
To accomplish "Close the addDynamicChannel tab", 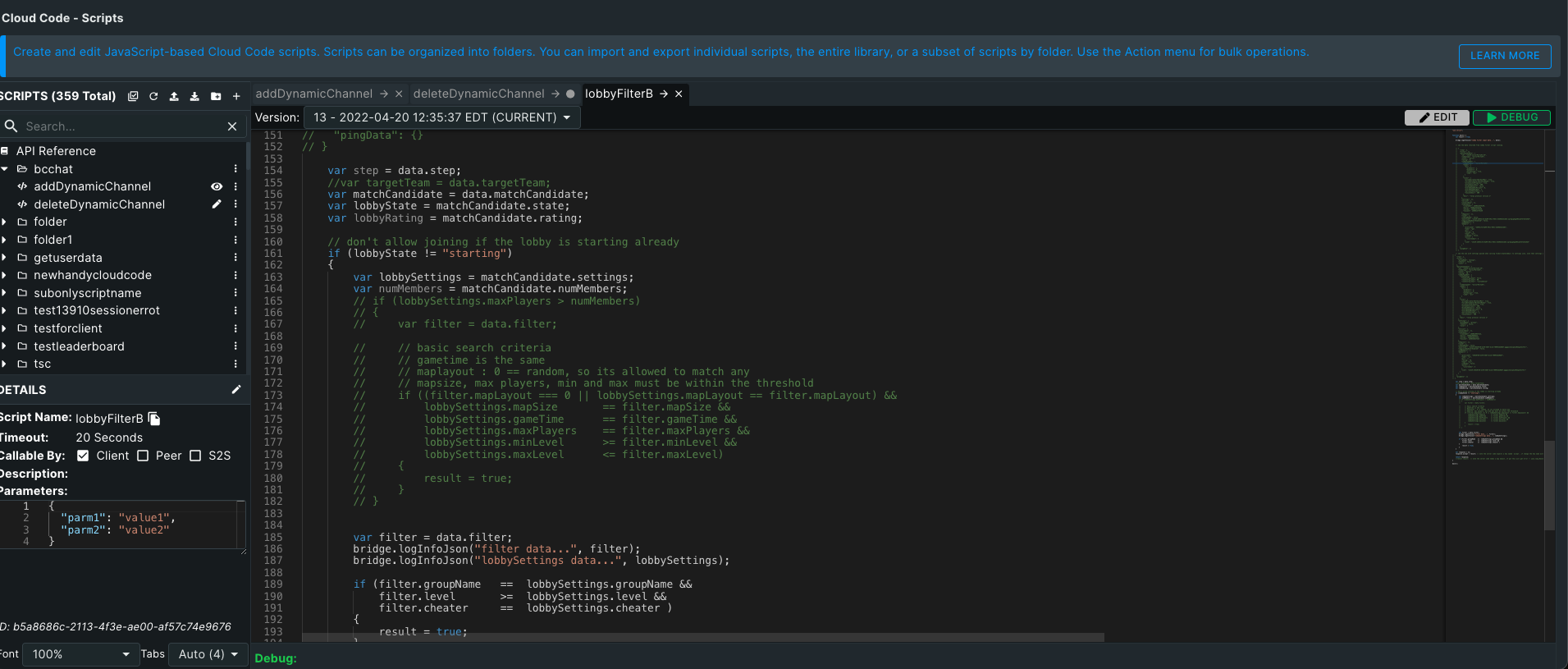I will [399, 94].
